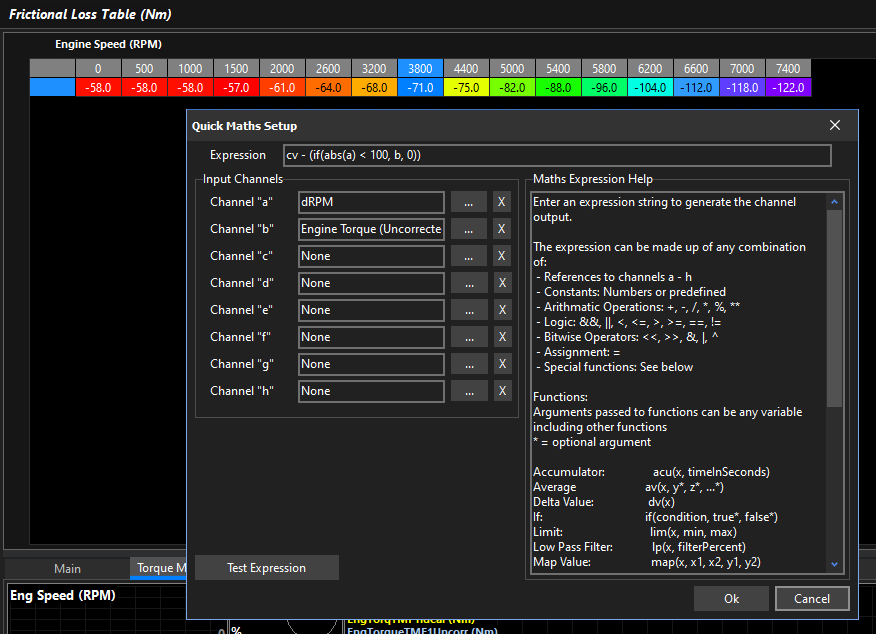Confirm the dialog with Ok
The image size is (876, 634).
pyautogui.click(x=731, y=598)
